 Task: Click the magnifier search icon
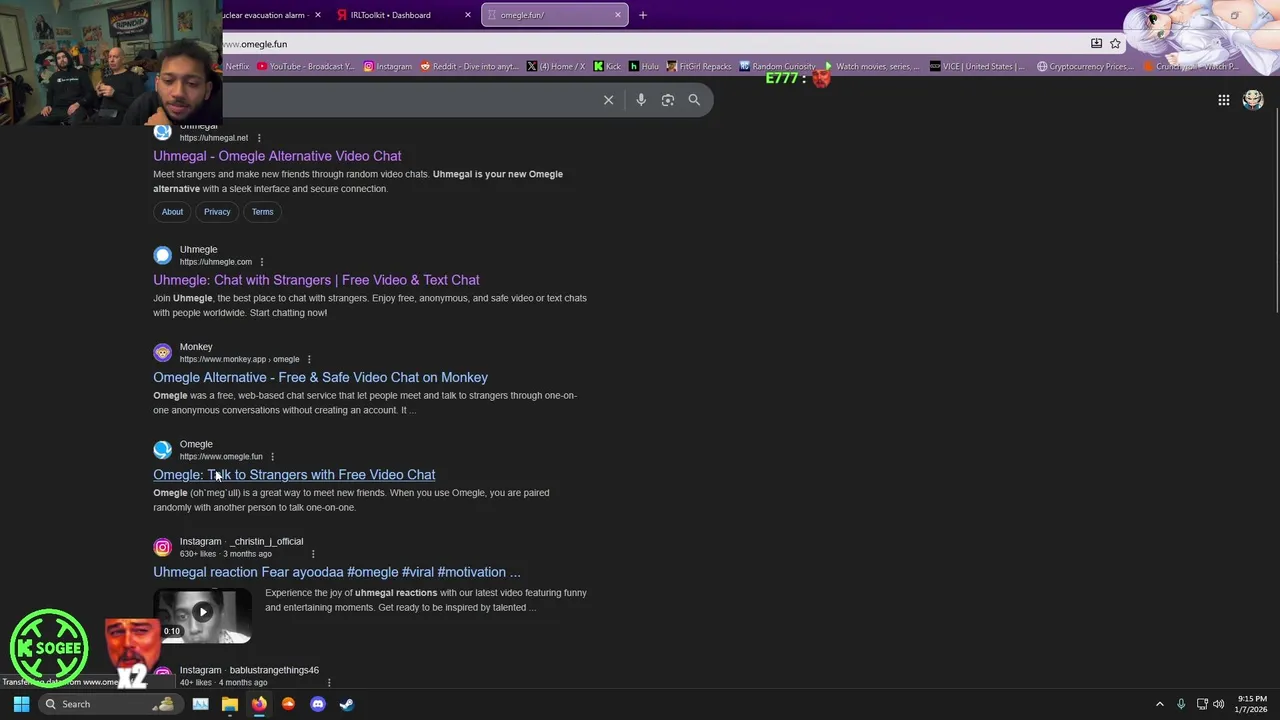[694, 100]
